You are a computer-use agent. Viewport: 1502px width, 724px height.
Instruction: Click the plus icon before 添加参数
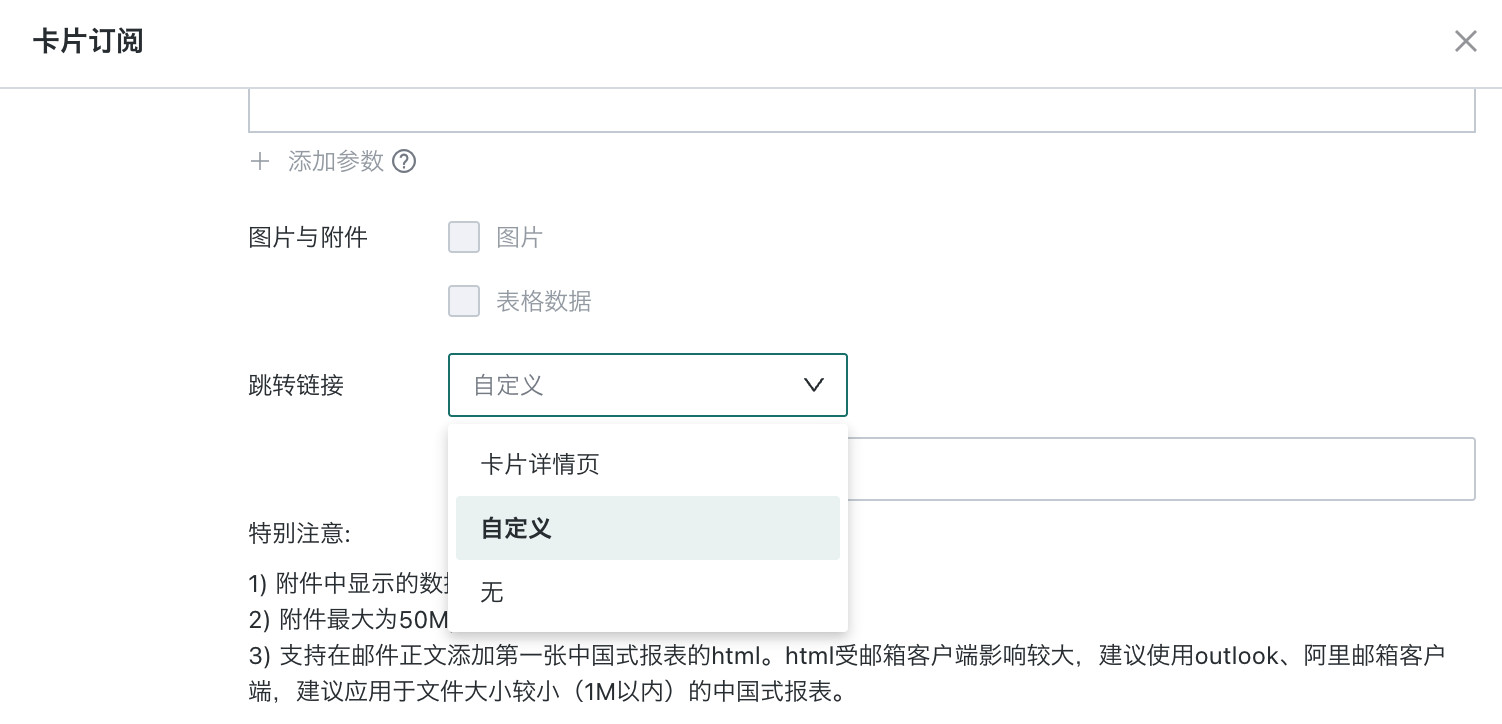(x=260, y=161)
